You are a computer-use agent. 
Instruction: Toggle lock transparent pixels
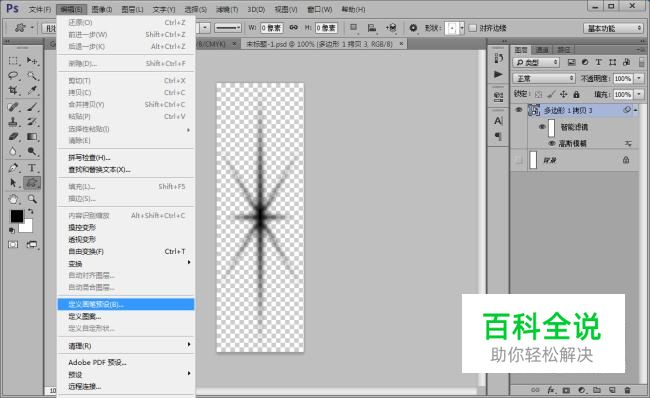(538, 95)
